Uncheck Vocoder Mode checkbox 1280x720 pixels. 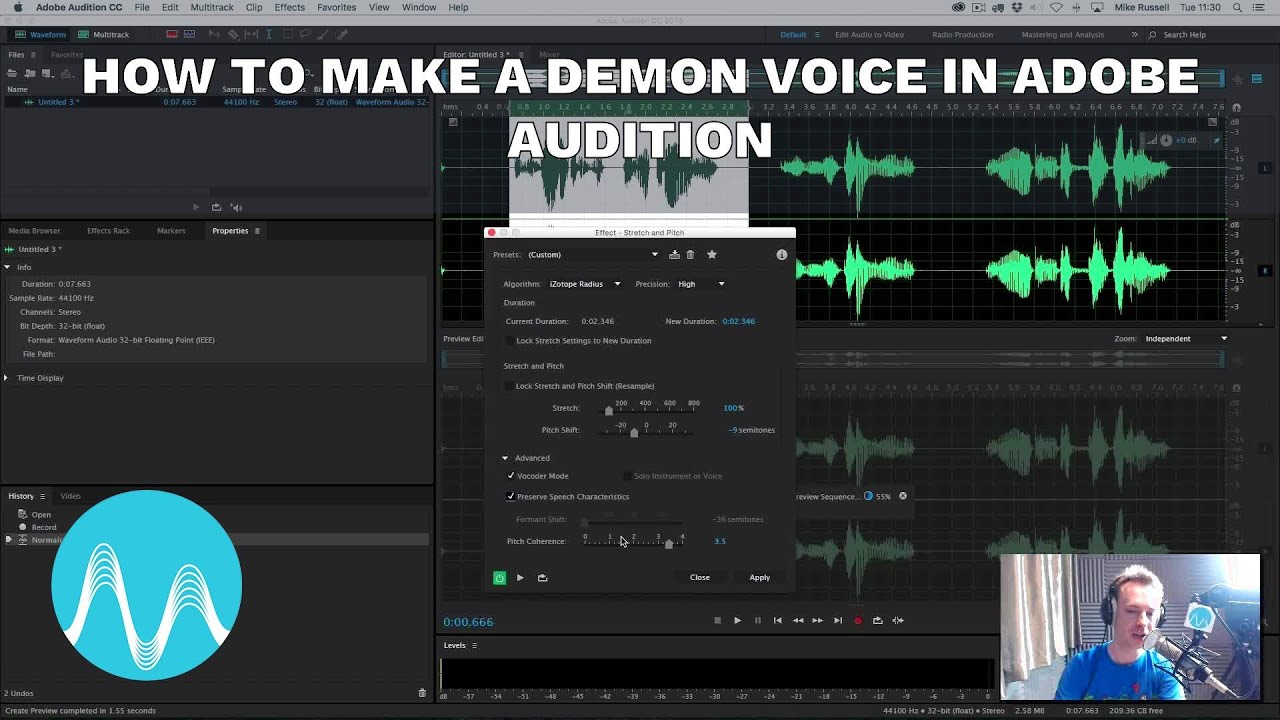pos(511,476)
